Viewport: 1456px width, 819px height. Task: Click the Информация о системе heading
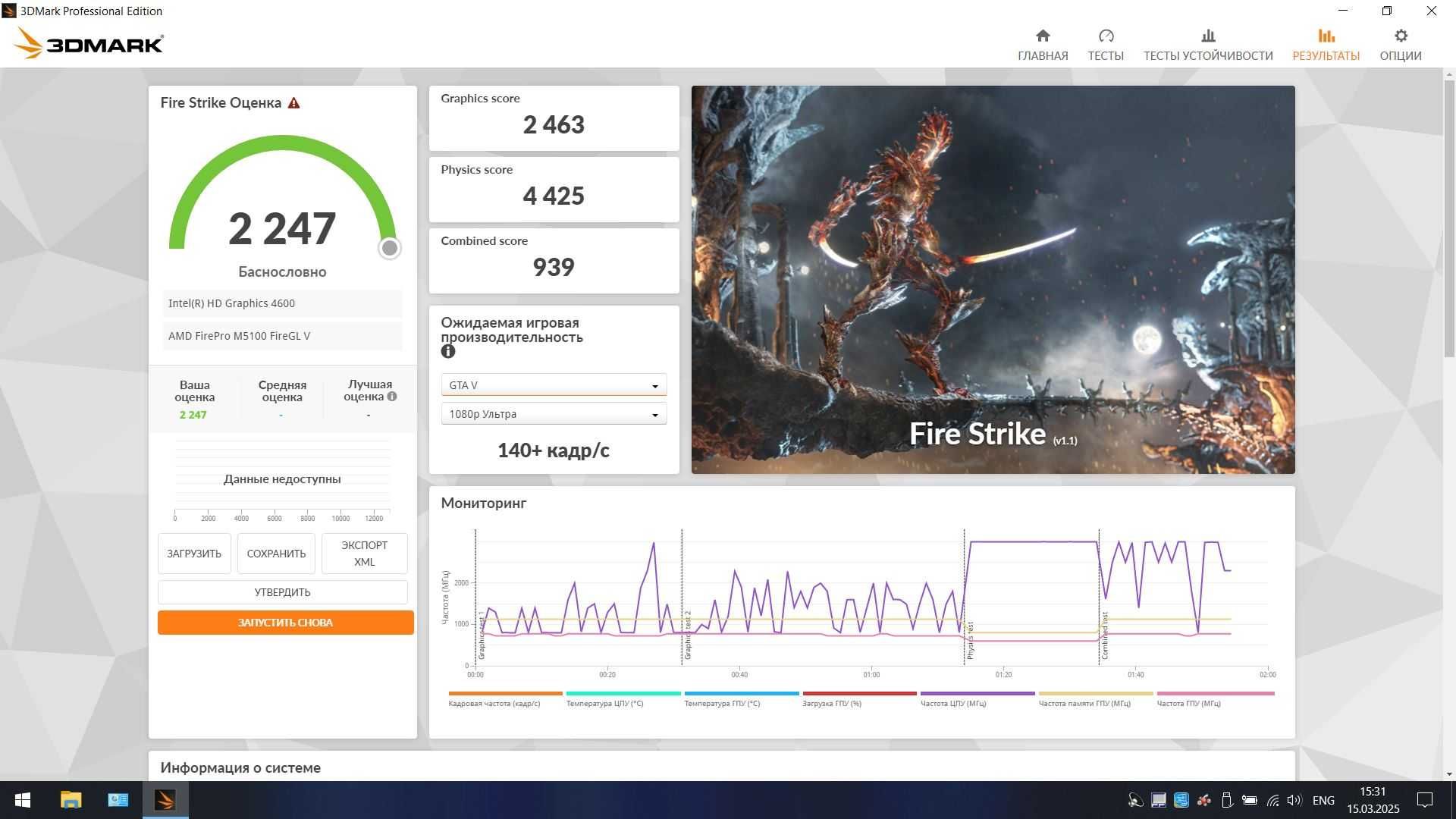(240, 767)
